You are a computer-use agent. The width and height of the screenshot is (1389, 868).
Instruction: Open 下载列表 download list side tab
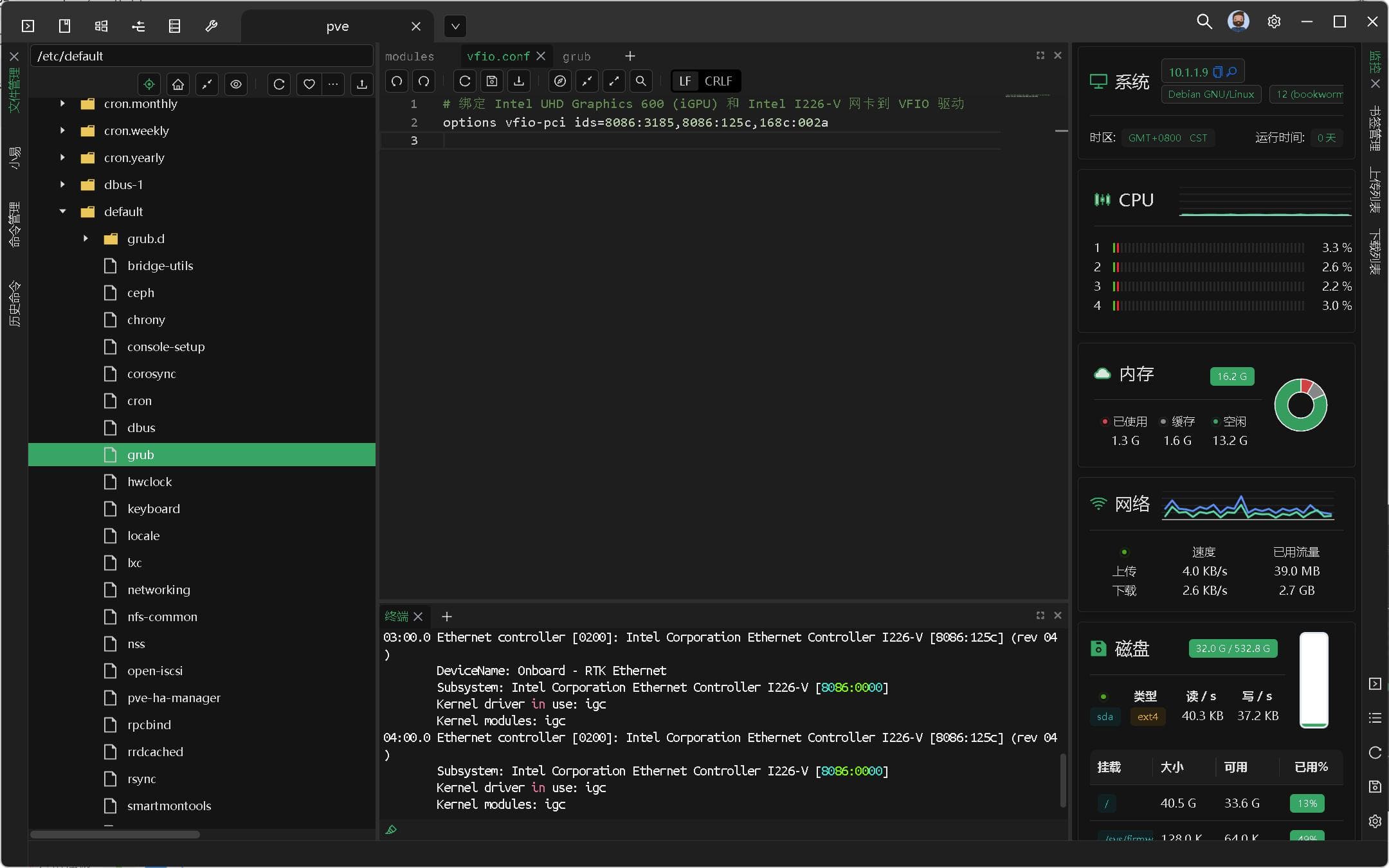click(x=1375, y=252)
